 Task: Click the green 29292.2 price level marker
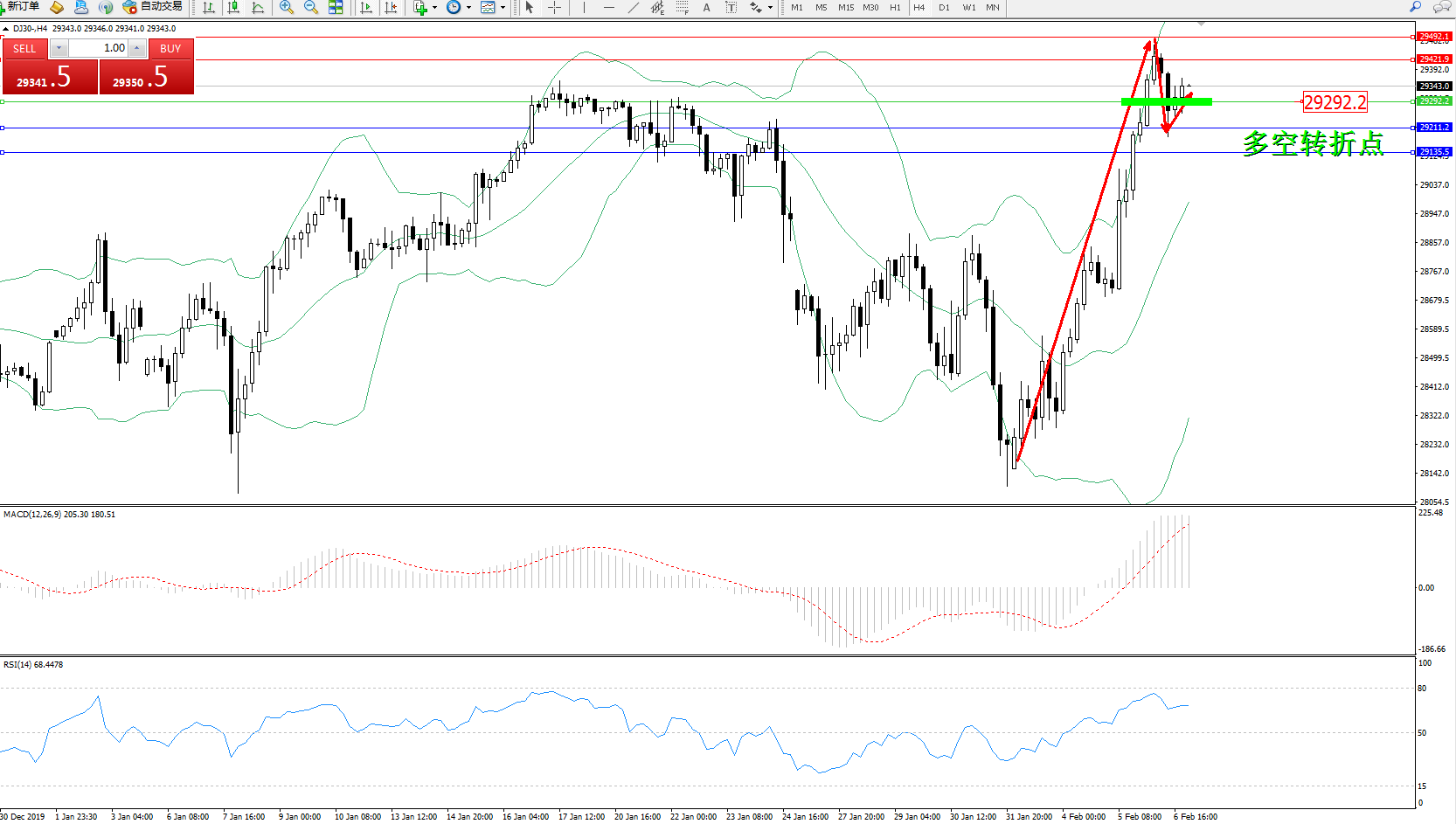tap(1434, 101)
